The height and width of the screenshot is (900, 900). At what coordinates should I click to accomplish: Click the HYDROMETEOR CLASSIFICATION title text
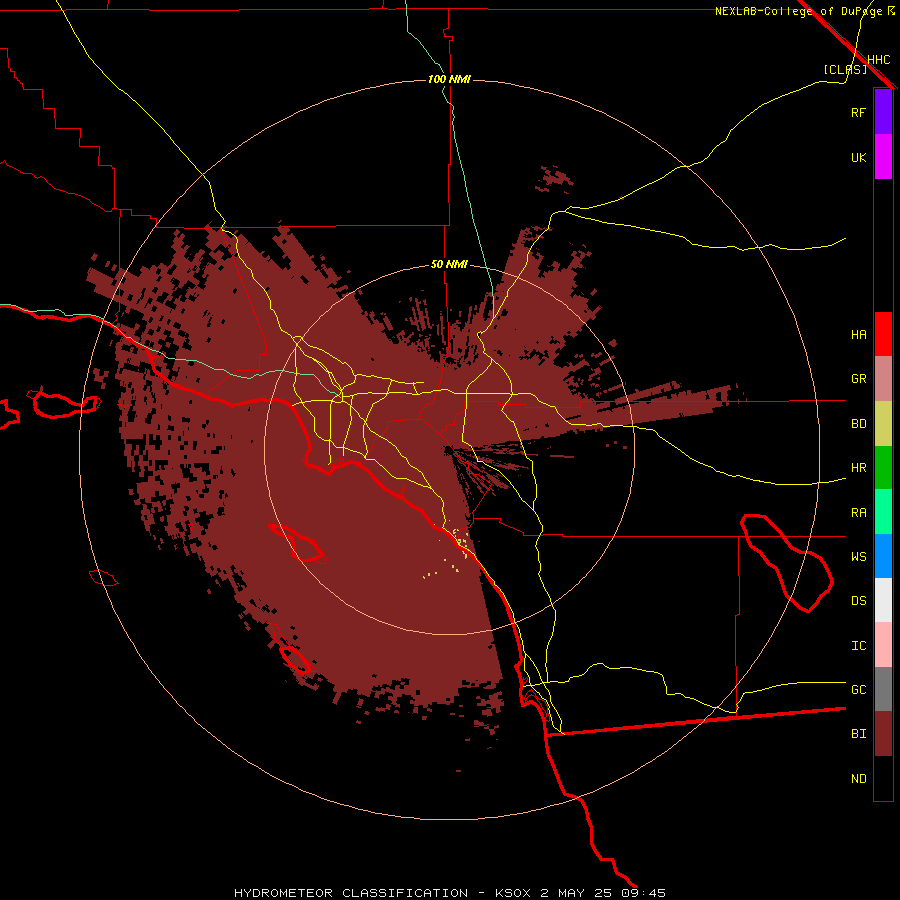pos(351,893)
